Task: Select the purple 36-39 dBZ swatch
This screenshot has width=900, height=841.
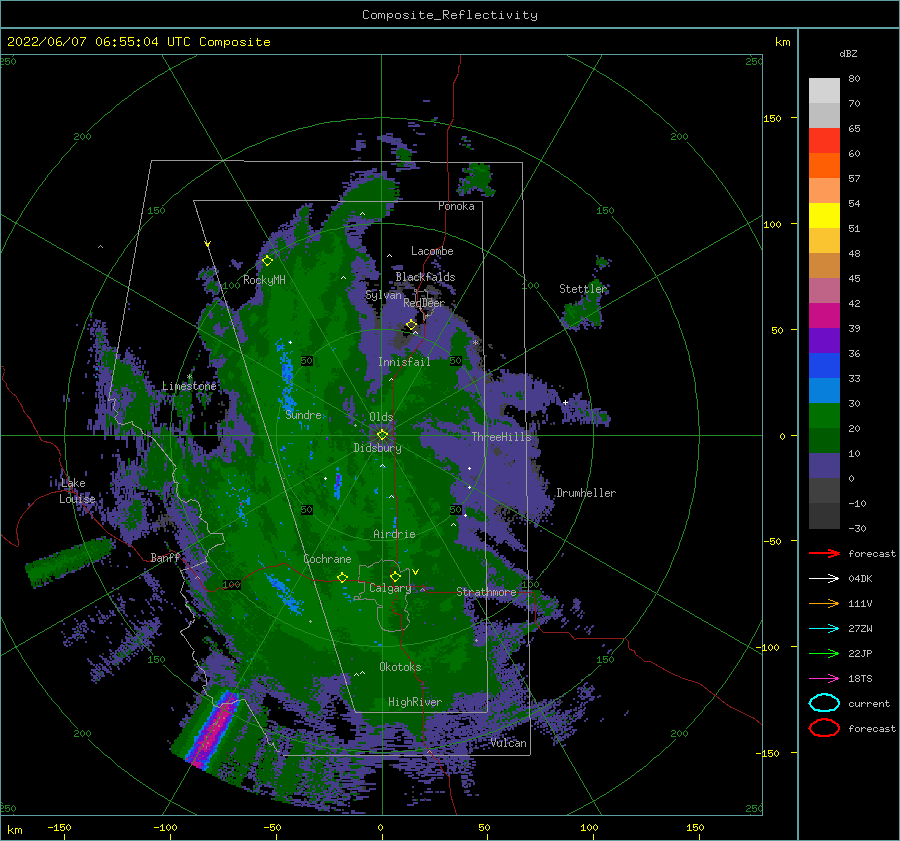Action: [824, 340]
